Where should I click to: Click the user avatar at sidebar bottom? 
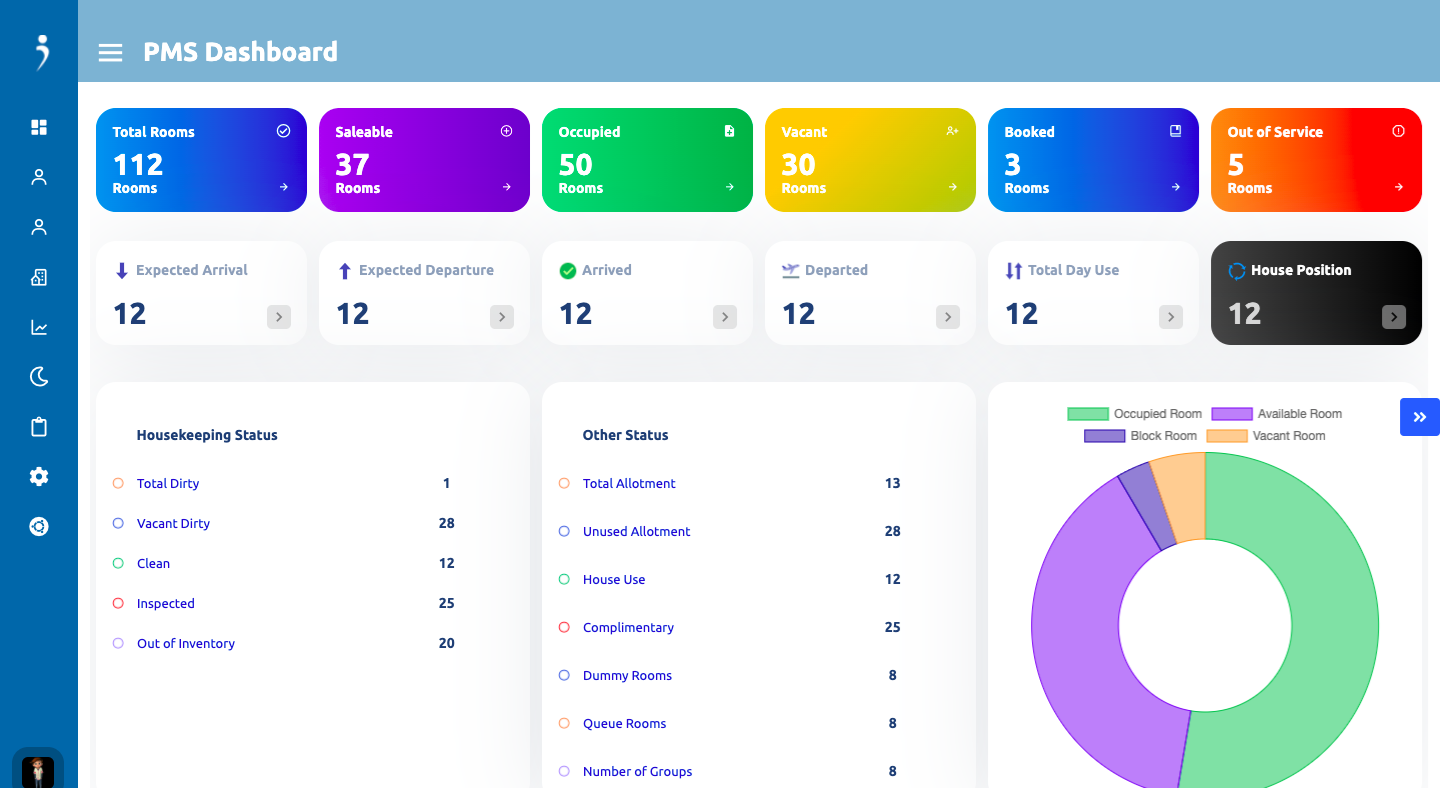pyautogui.click(x=38, y=771)
